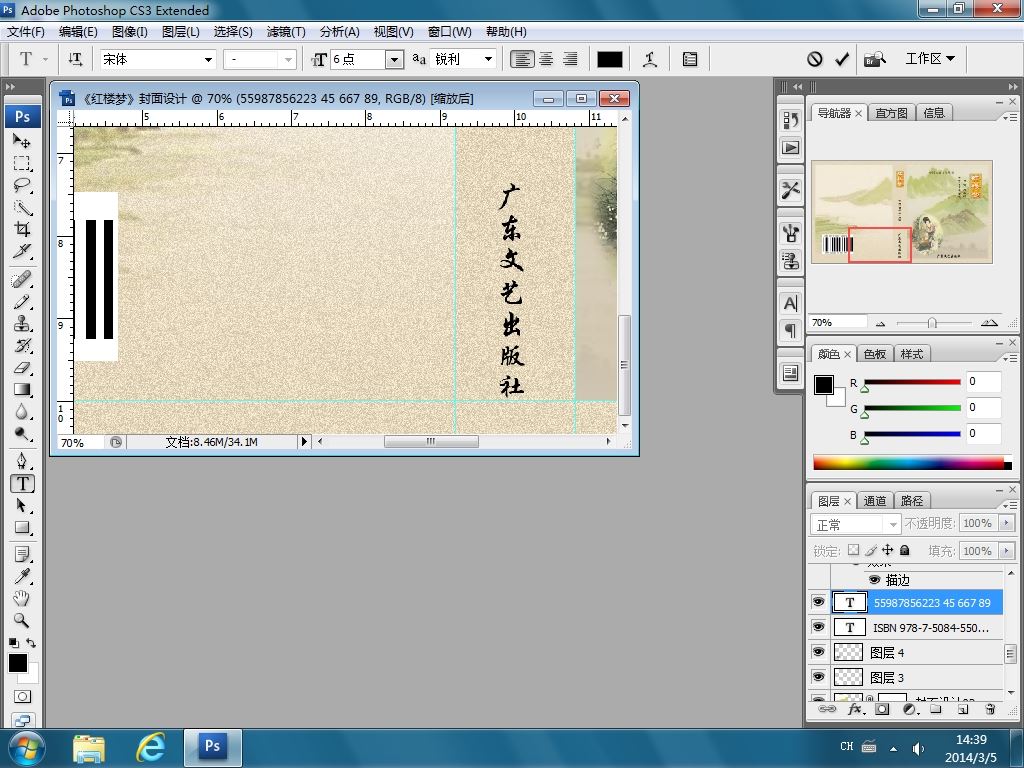The height and width of the screenshot is (768, 1024).
Task: Select the Hand tool
Action: pos(22,598)
